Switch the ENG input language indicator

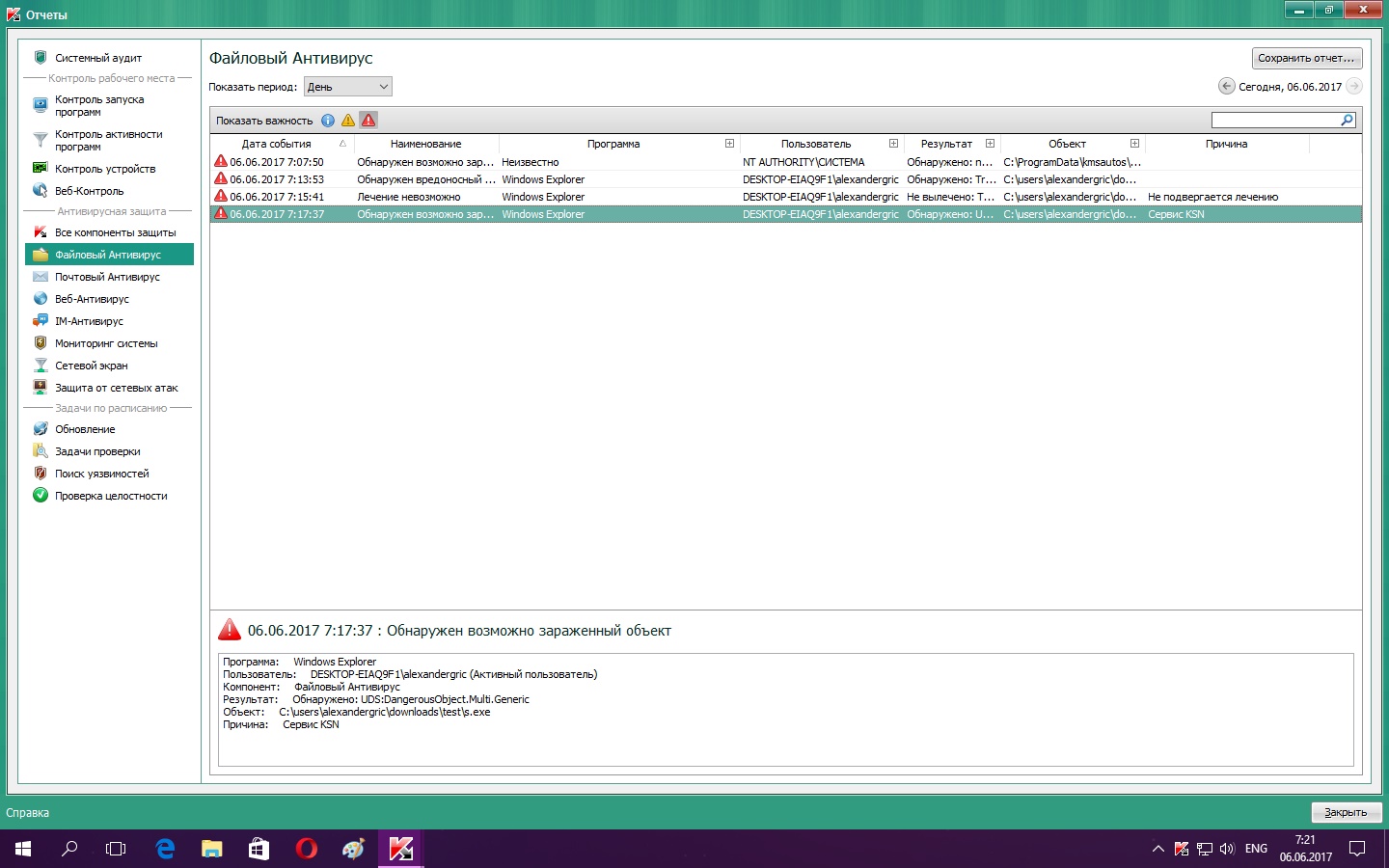[x=1256, y=849]
